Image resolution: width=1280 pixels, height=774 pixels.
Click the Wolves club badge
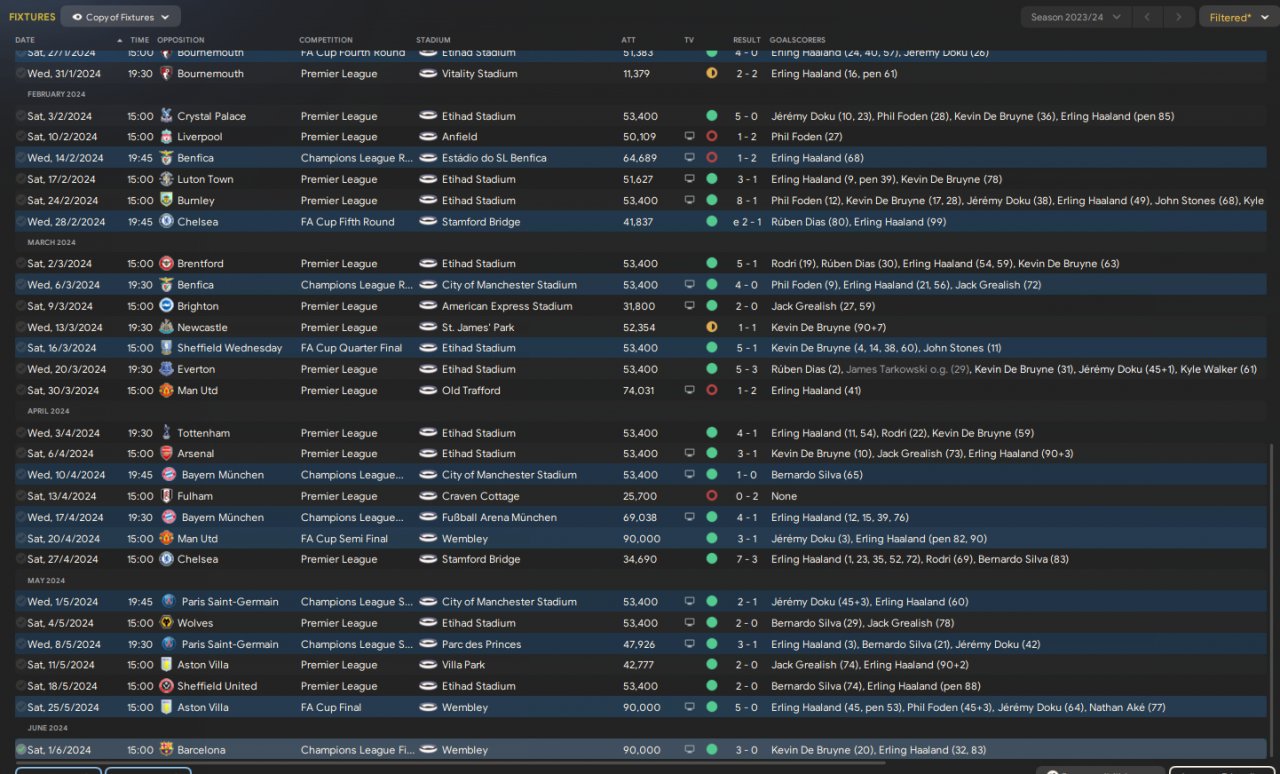coord(166,623)
